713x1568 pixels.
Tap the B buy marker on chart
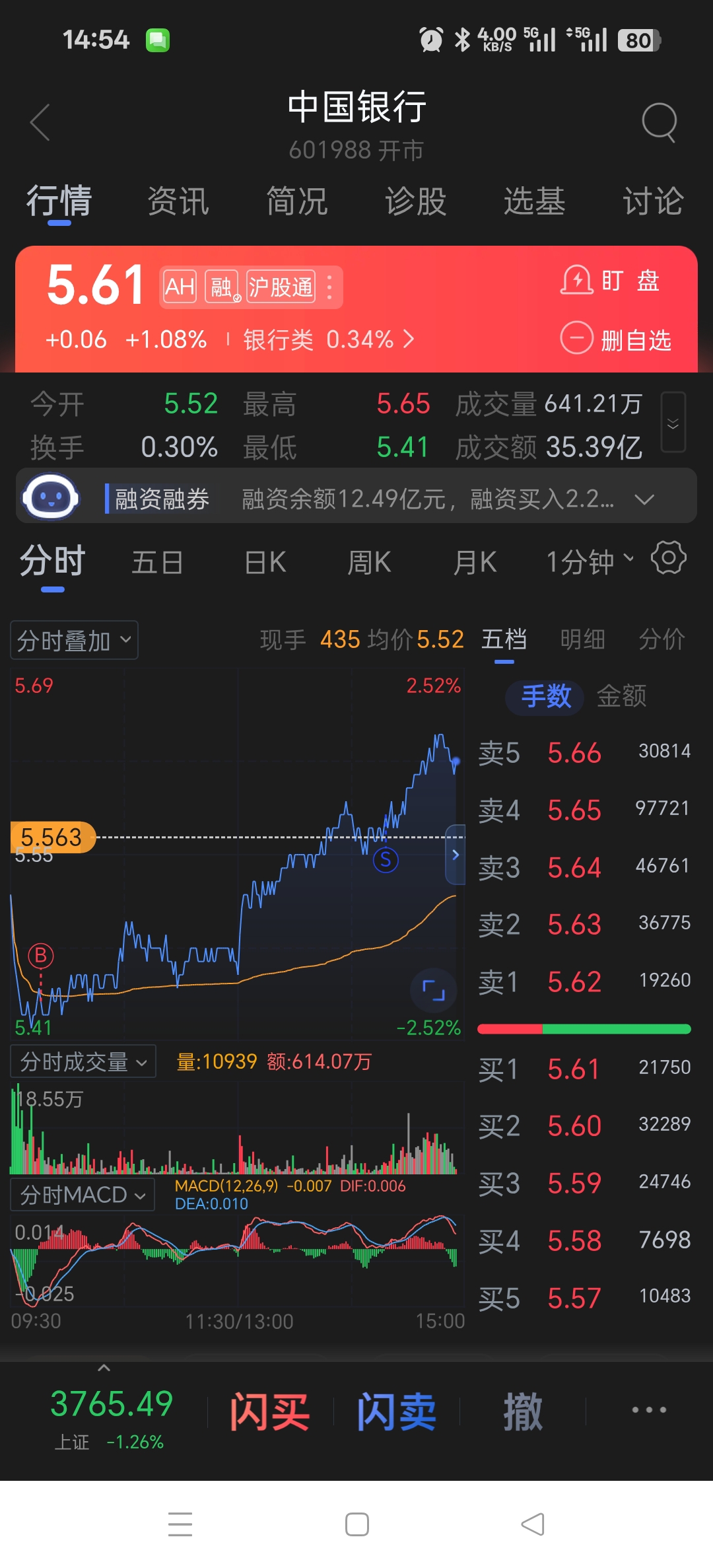tap(41, 955)
